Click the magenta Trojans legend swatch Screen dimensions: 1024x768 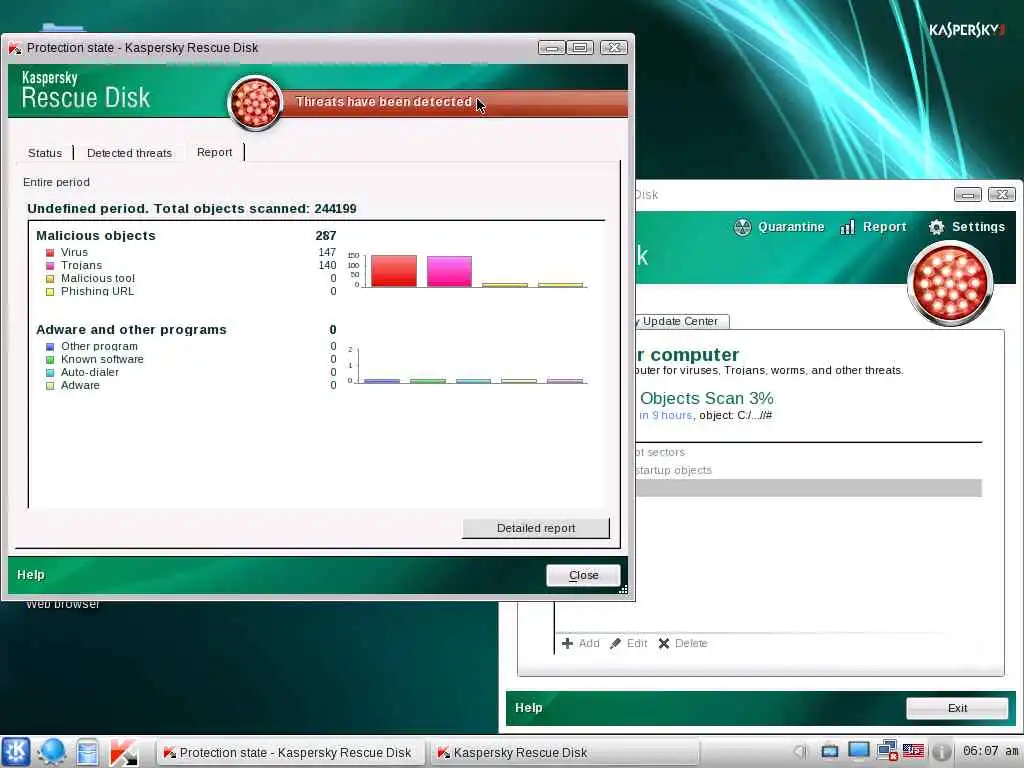[50, 266]
